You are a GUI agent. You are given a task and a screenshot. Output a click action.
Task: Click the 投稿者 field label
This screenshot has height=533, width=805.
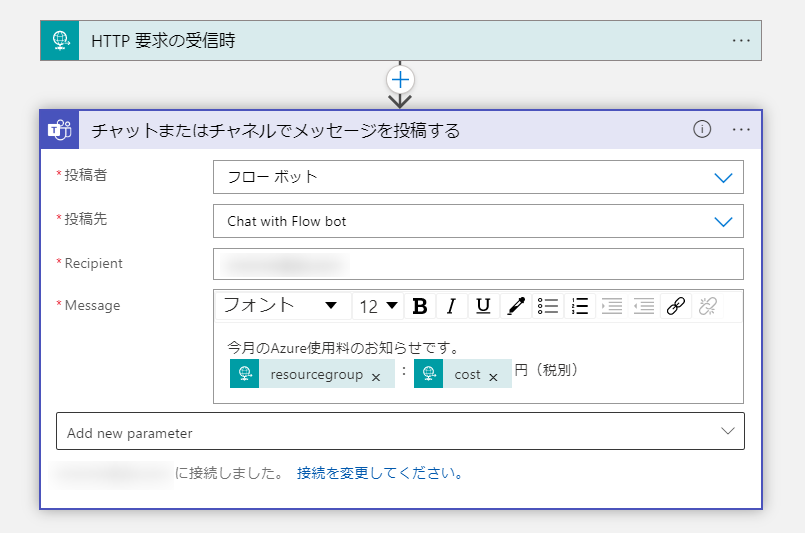[x=86, y=175]
